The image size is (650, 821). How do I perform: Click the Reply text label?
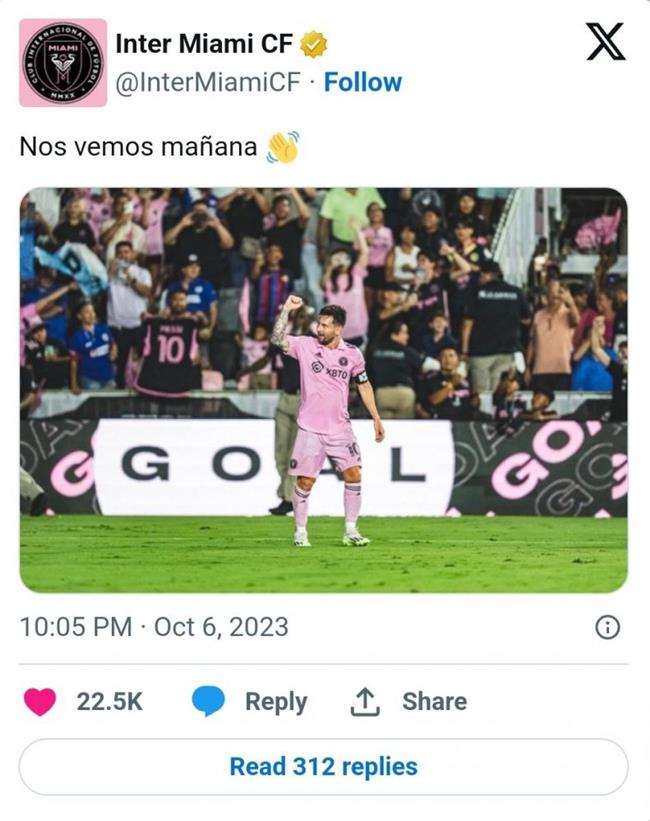point(276,702)
